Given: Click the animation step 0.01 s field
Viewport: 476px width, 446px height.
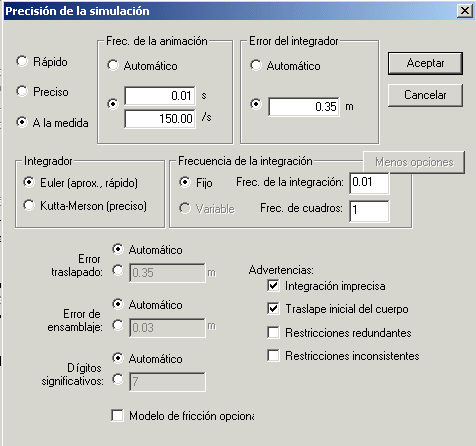Looking at the screenshot, I should pyautogui.click(x=160, y=96).
